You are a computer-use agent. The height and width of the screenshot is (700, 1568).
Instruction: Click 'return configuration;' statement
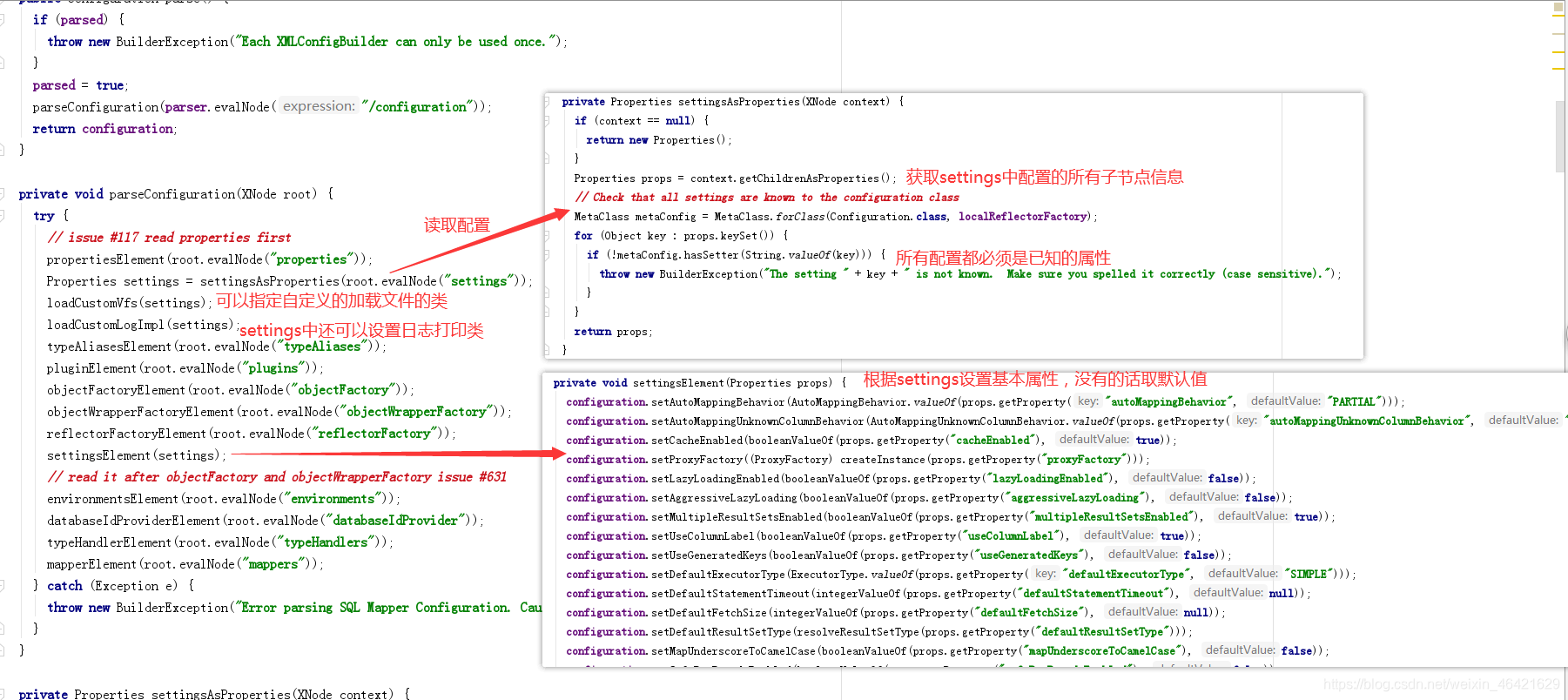coord(104,129)
